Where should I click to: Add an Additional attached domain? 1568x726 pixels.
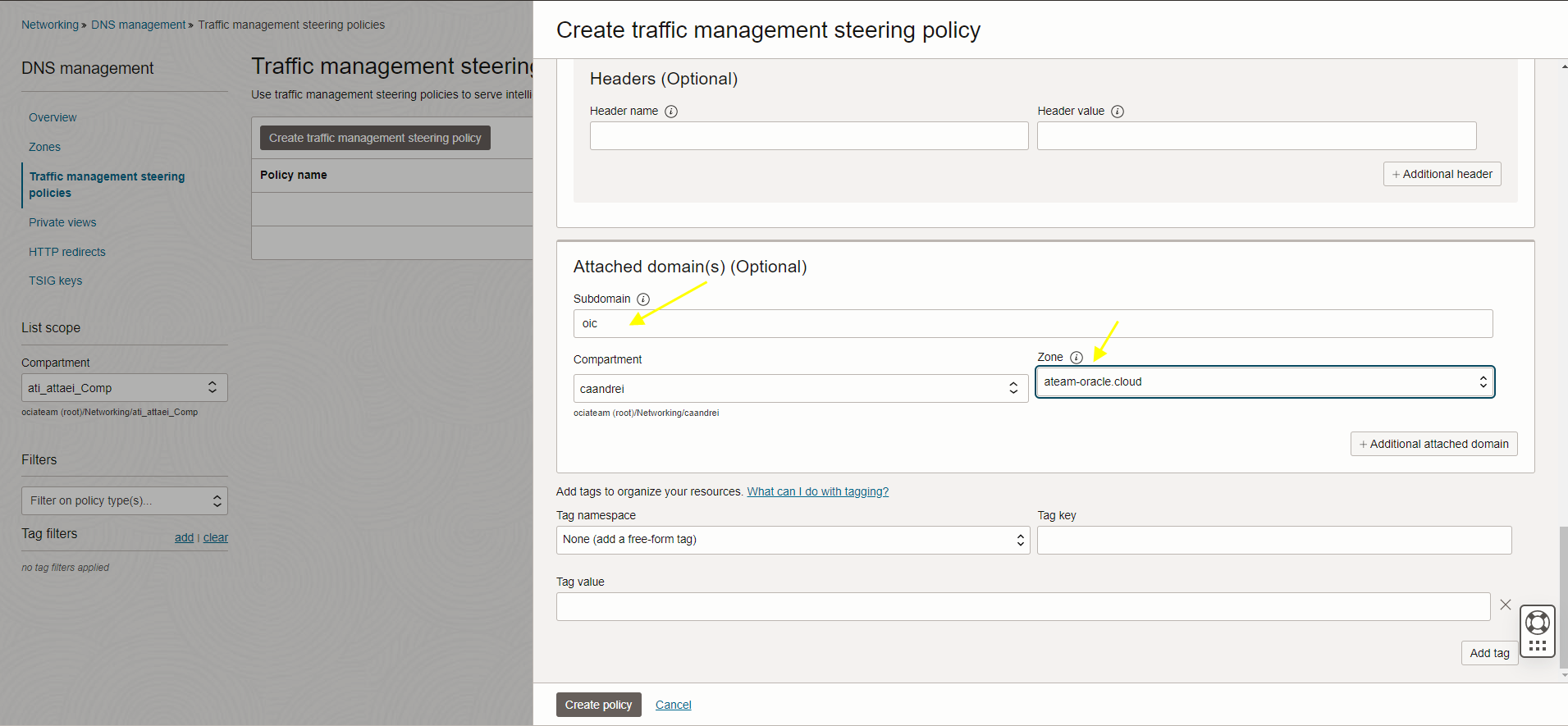(x=1433, y=444)
